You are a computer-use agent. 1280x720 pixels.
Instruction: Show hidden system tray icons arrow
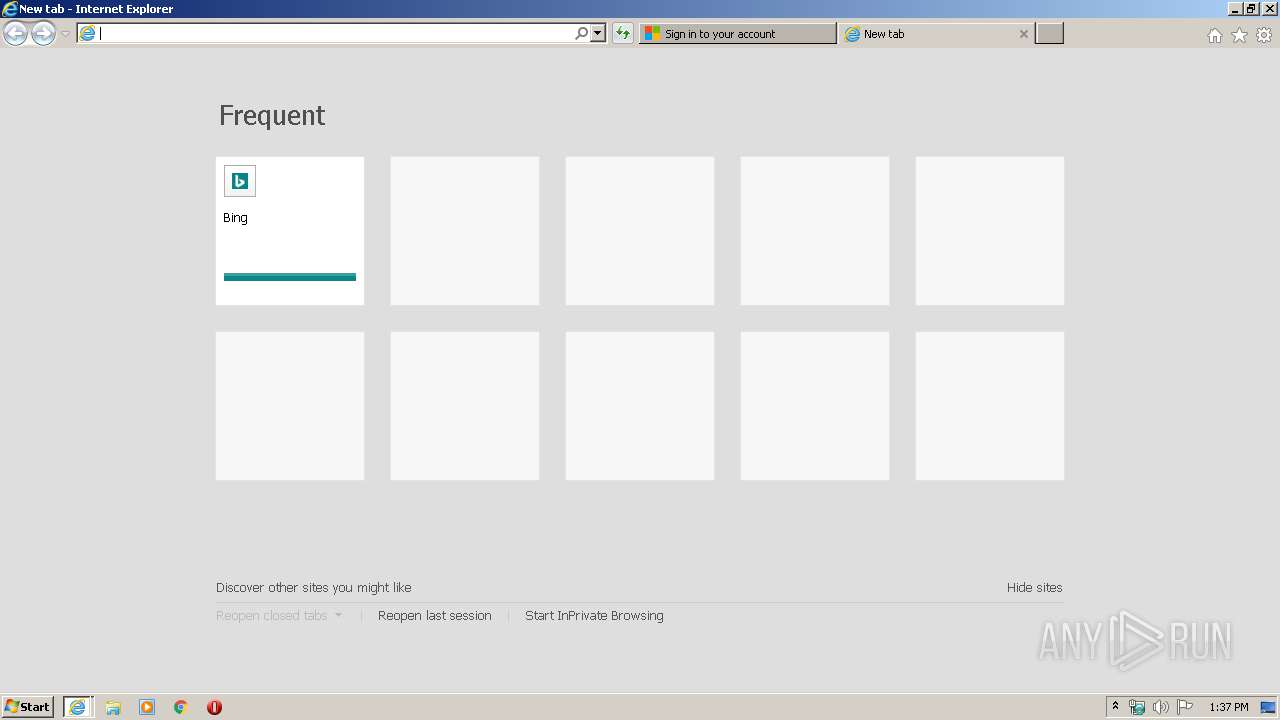(x=1116, y=707)
